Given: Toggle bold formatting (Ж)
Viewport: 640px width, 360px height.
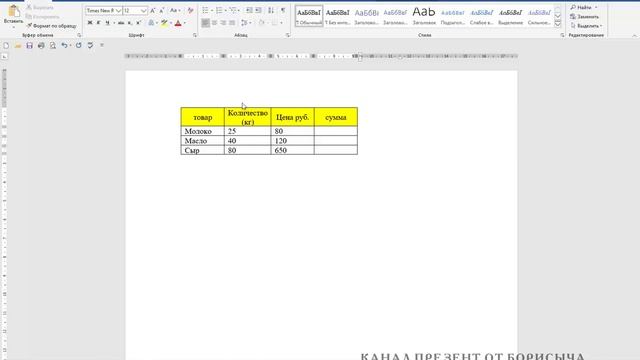Looking at the screenshot, I should coord(90,23).
